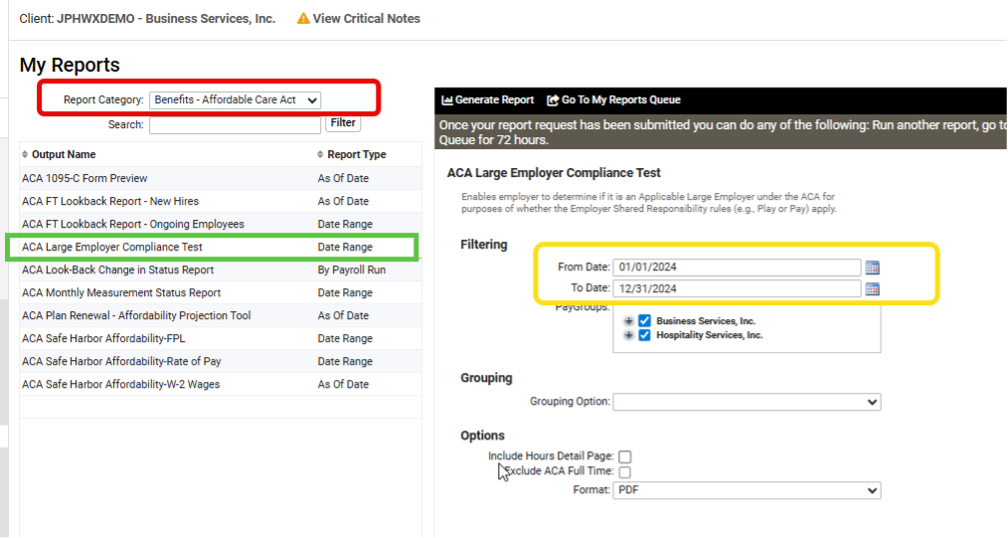Uncheck the Hospitality Services, Inc. paygroup
Image resolution: width=1008 pixels, height=538 pixels.
click(645, 336)
